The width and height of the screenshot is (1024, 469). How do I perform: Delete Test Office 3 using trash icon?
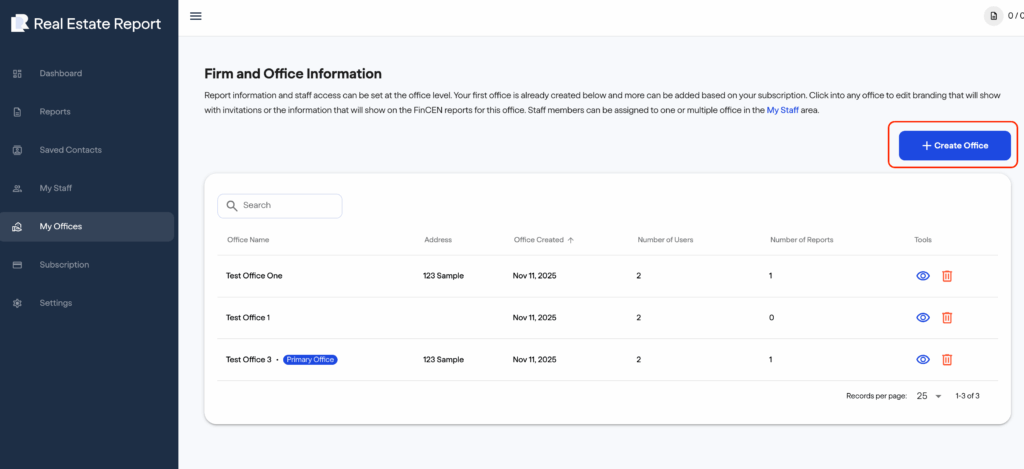pos(947,360)
